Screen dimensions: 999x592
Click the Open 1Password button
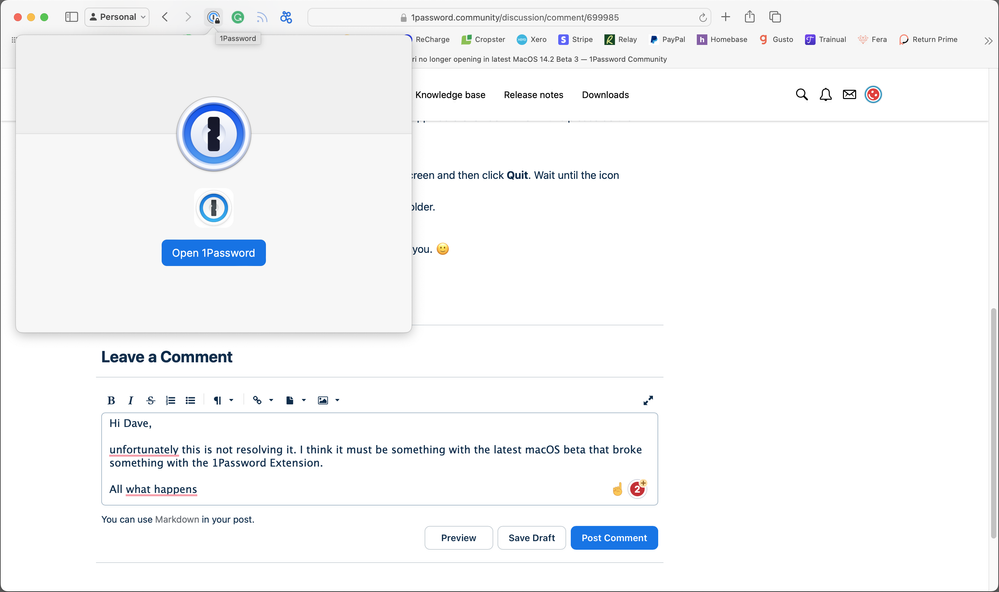point(213,253)
